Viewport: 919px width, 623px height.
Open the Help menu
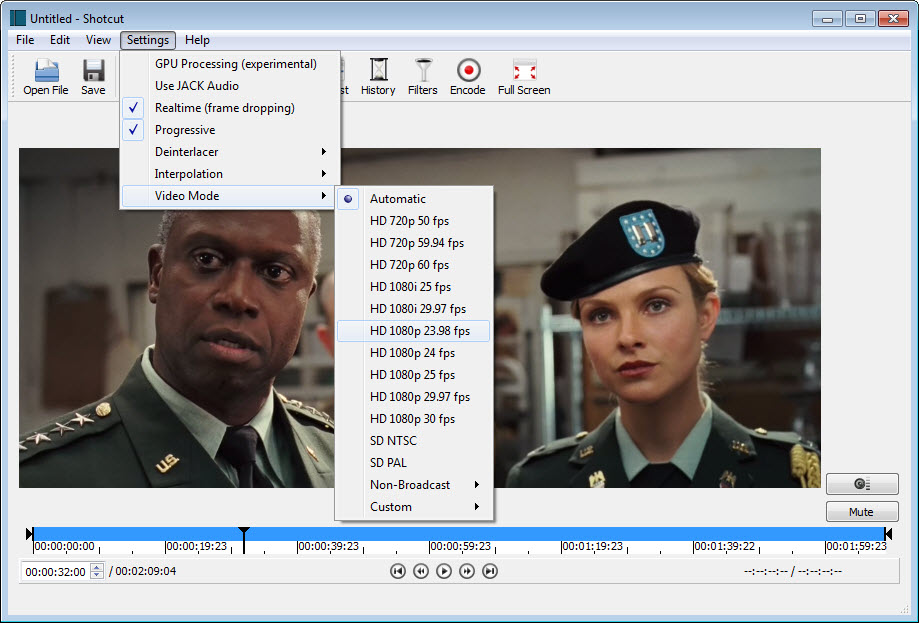point(197,40)
